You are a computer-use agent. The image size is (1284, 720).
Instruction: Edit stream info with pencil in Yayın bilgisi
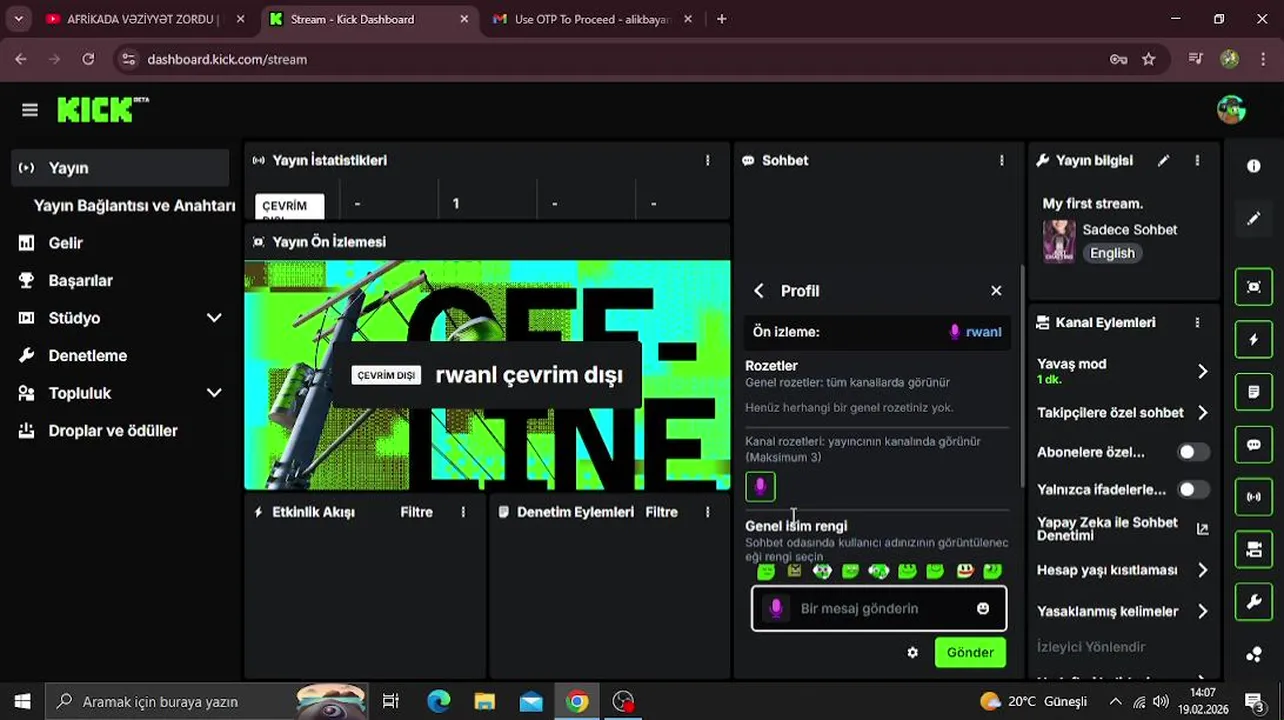(1163, 160)
